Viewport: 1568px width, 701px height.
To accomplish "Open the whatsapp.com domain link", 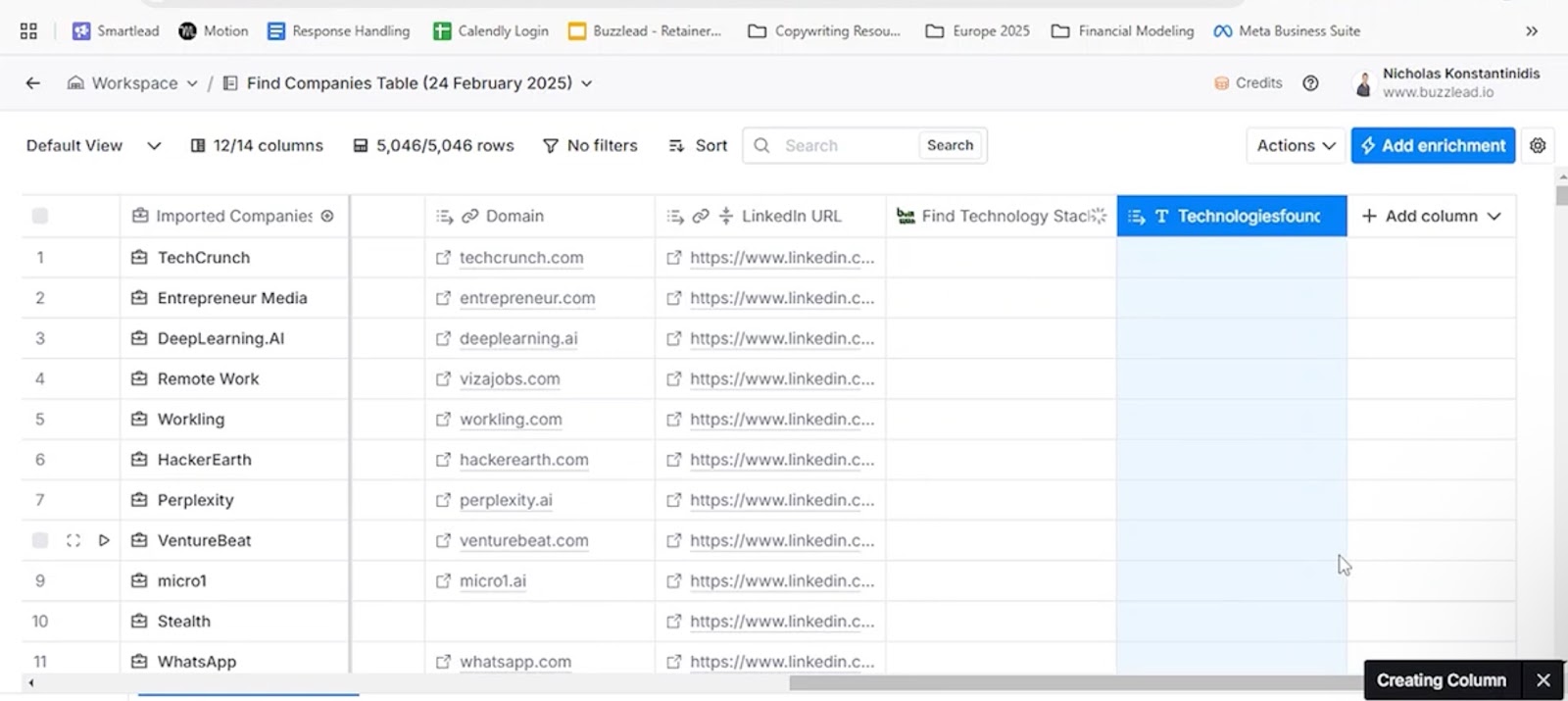I will click(x=515, y=662).
